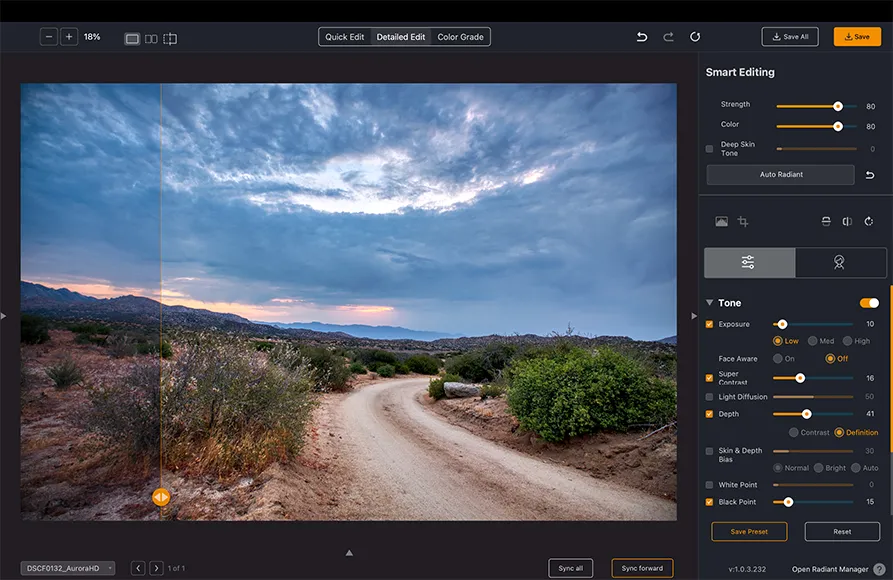Select the Med exposure radio button

point(812,341)
